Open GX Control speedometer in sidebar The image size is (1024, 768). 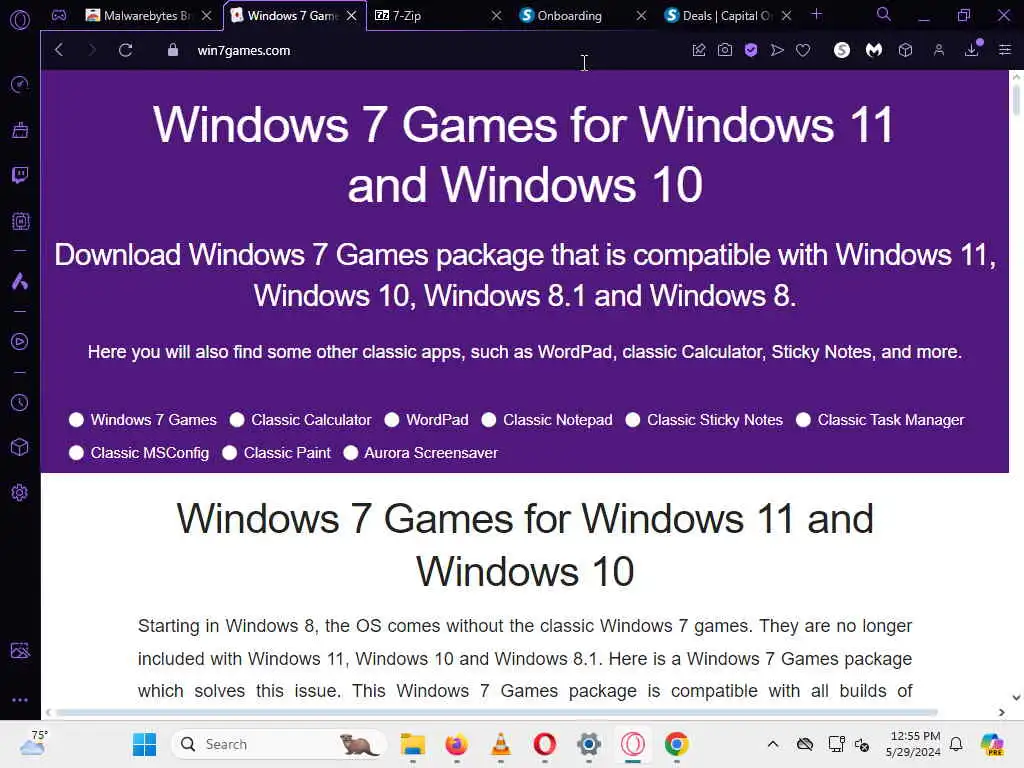[20, 84]
